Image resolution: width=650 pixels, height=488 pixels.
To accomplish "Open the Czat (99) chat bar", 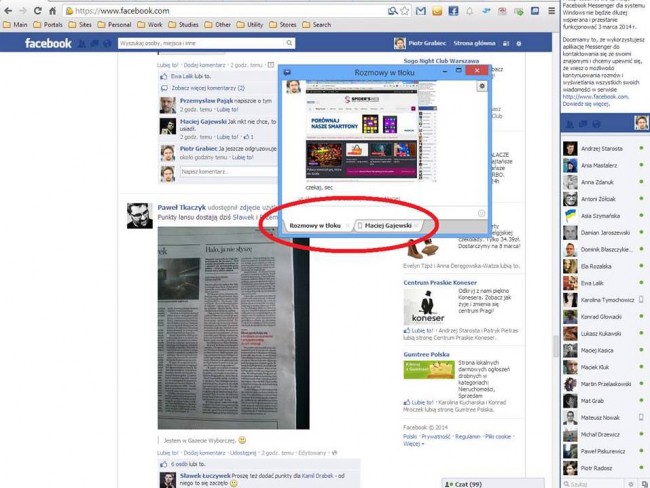I will [492, 483].
